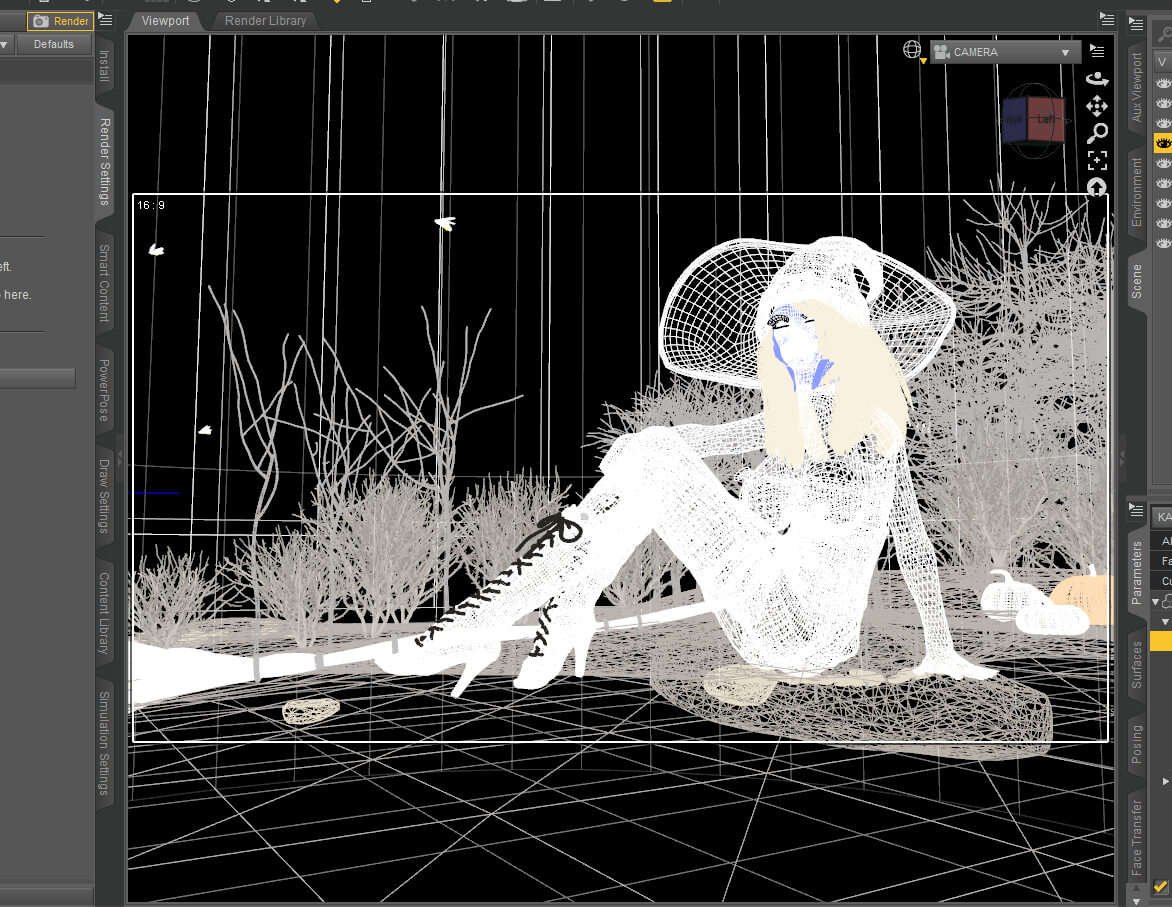Image resolution: width=1172 pixels, height=907 pixels.
Task: Open the options menu above the Aux Viewport tab
Action: click(1136, 25)
